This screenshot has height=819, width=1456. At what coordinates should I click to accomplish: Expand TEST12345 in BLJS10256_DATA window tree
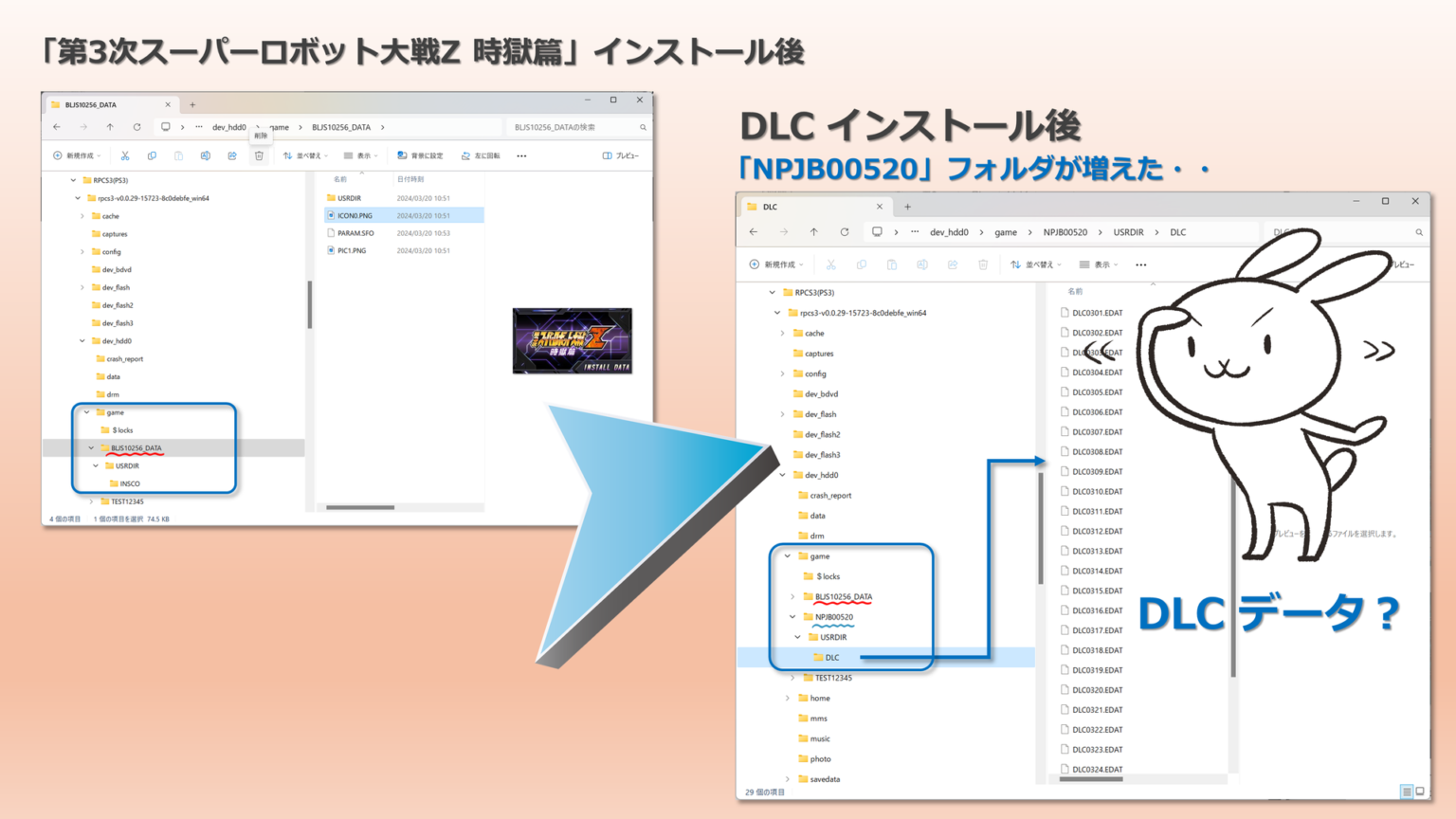91,501
